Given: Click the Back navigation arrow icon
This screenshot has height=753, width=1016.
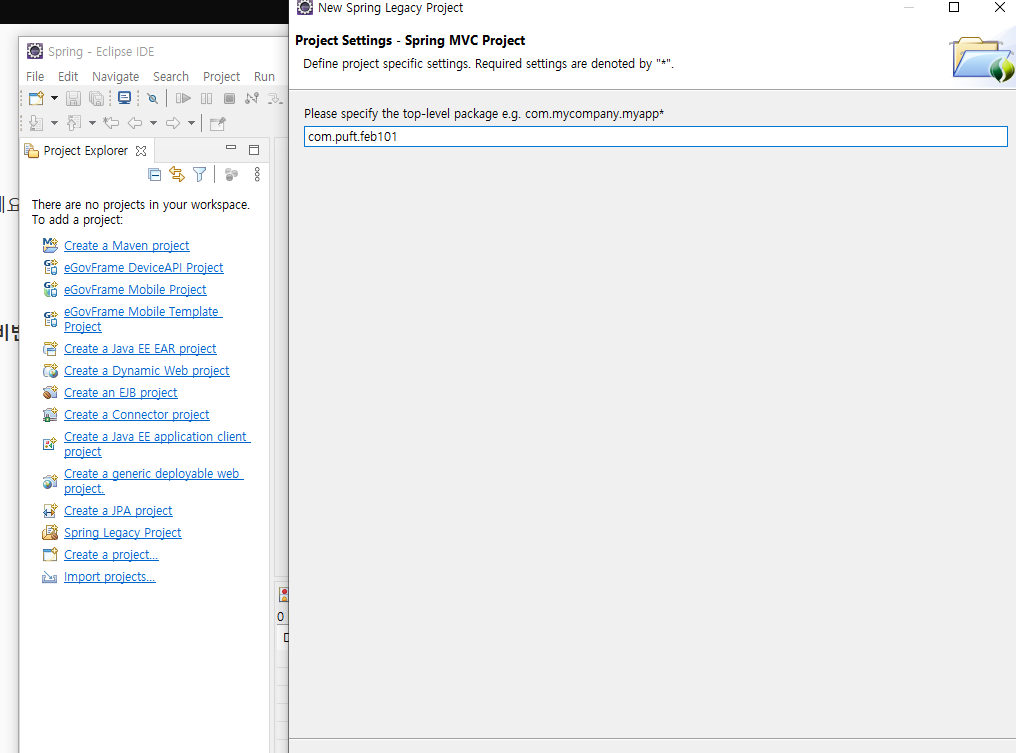Looking at the screenshot, I should click(135, 123).
